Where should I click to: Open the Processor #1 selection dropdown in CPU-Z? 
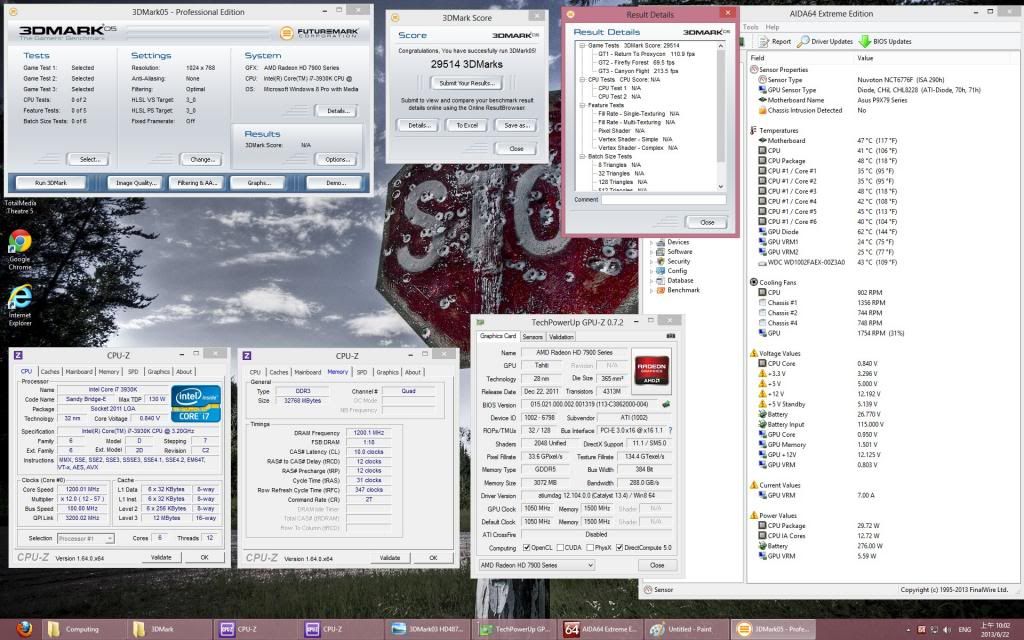[86, 538]
